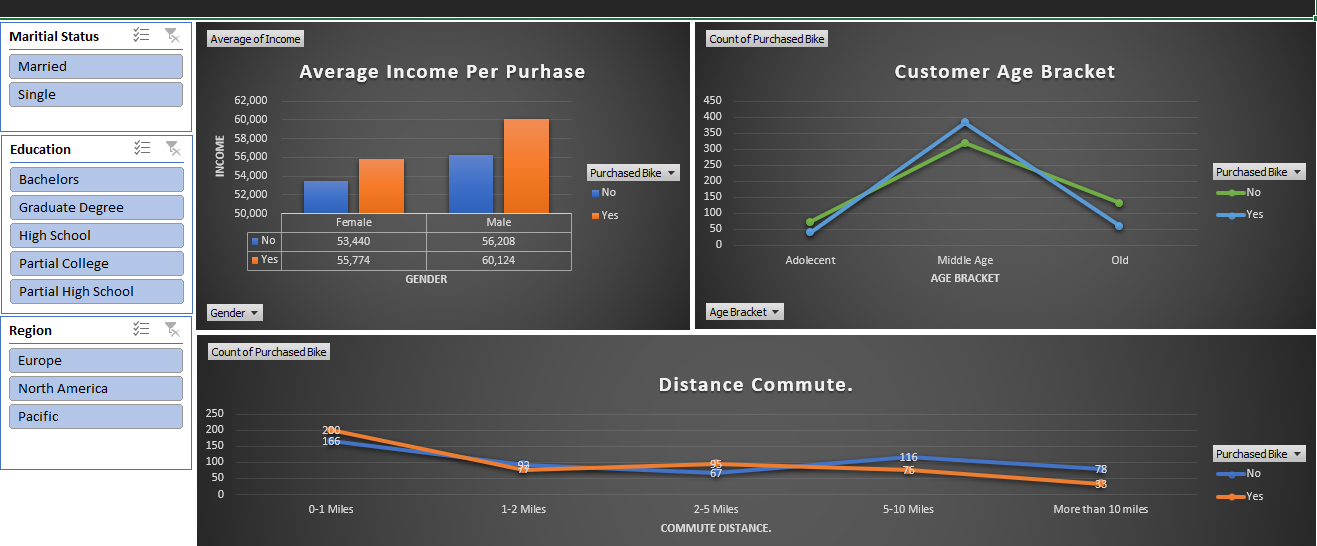Click the Average of Income field button
The image size is (1317, 546).
click(255, 39)
